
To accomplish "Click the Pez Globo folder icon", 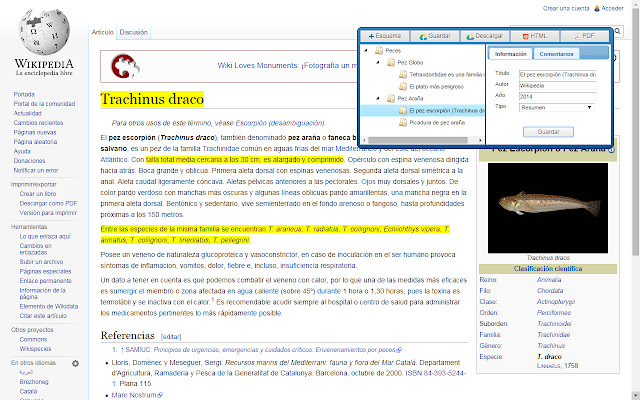I will tap(391, 62).
